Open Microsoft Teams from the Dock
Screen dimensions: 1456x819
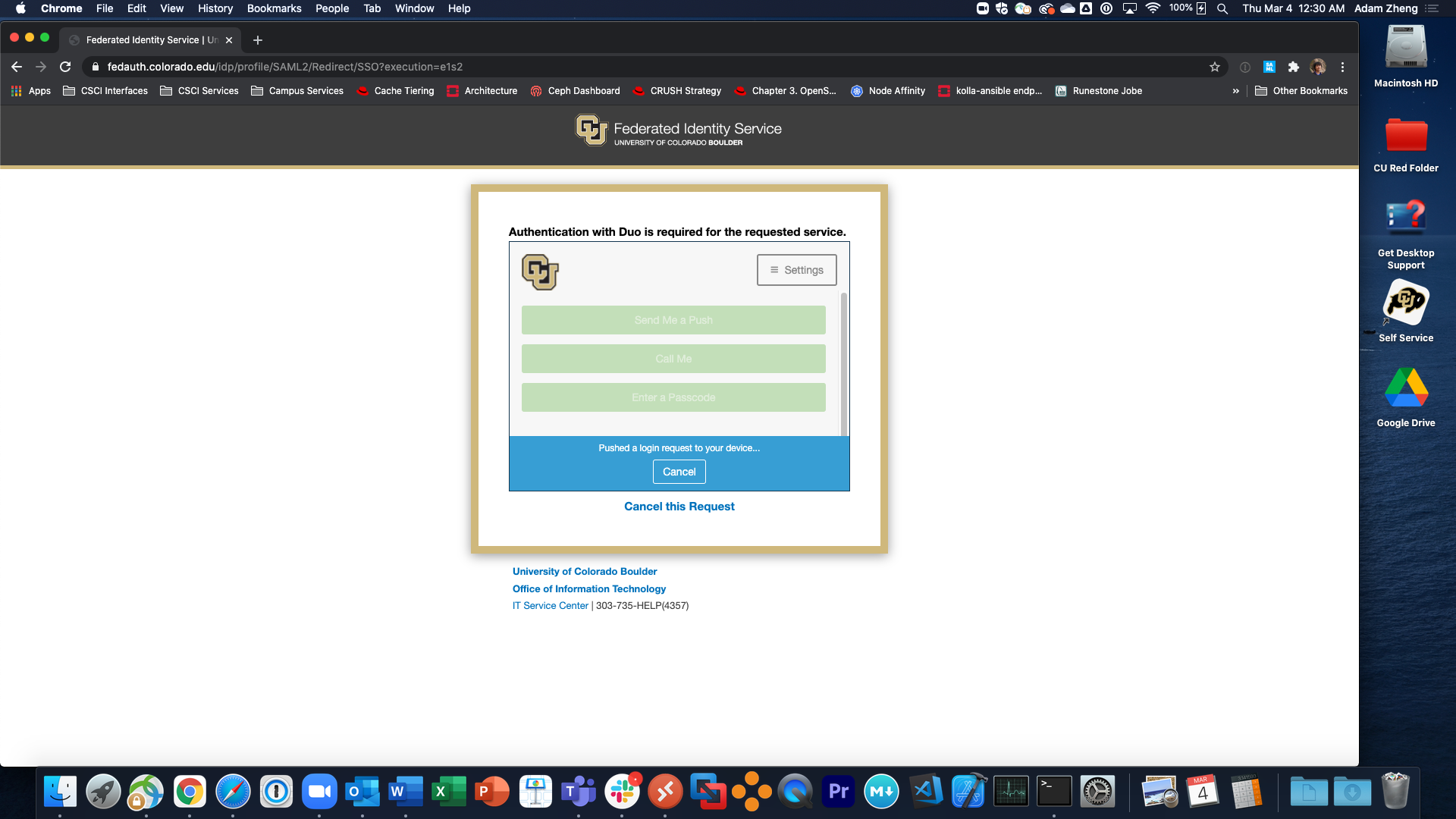coord(579,792)
